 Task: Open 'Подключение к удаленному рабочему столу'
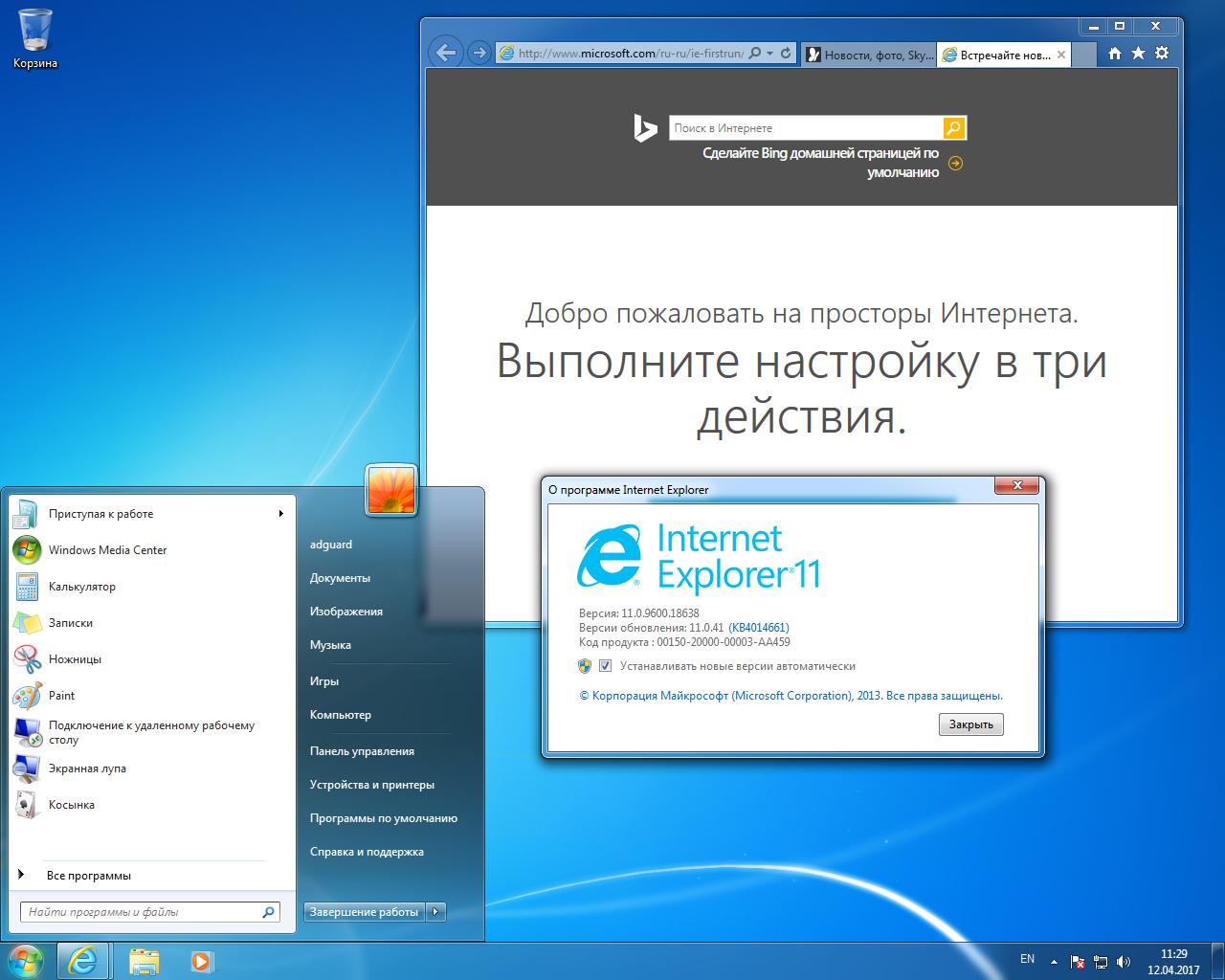(149, 732)
